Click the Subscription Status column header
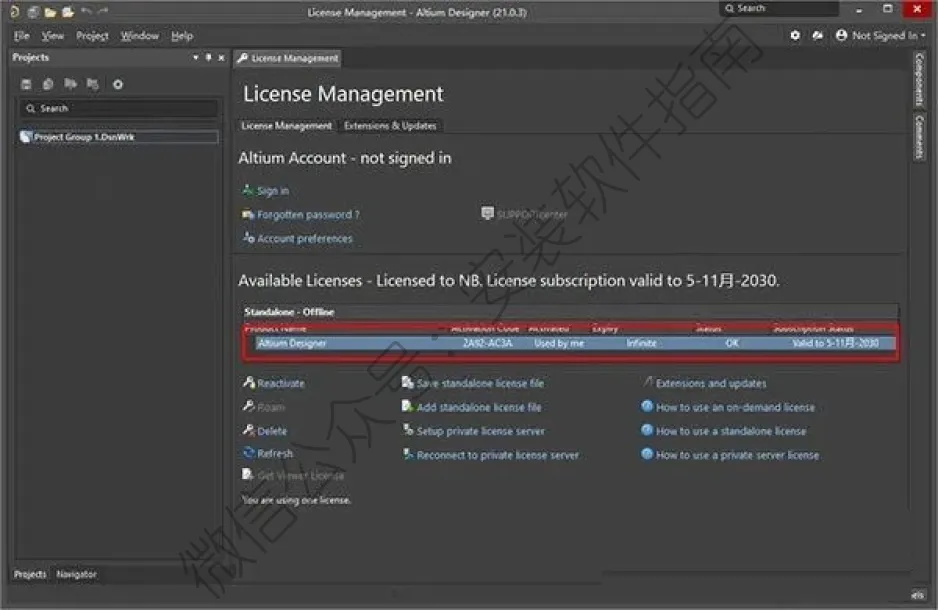This screenshot has height=610, width=938. point(813,328)
